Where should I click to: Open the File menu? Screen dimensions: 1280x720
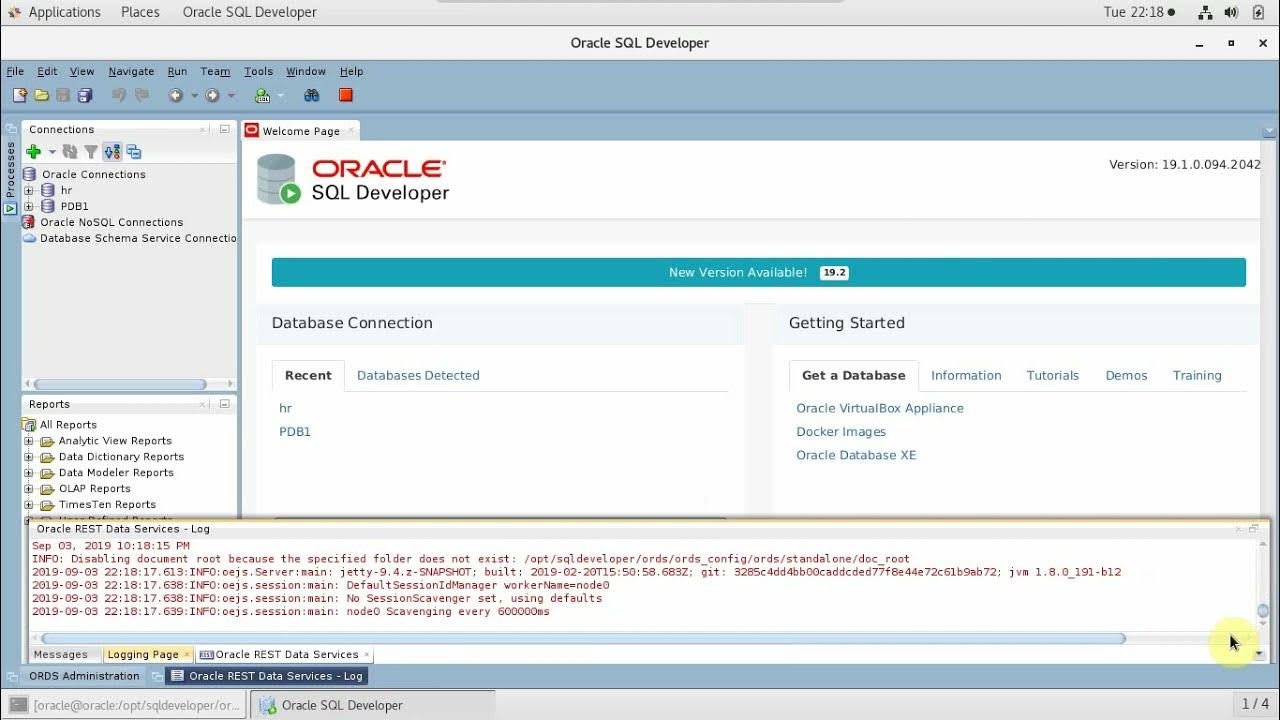[15, 71]
